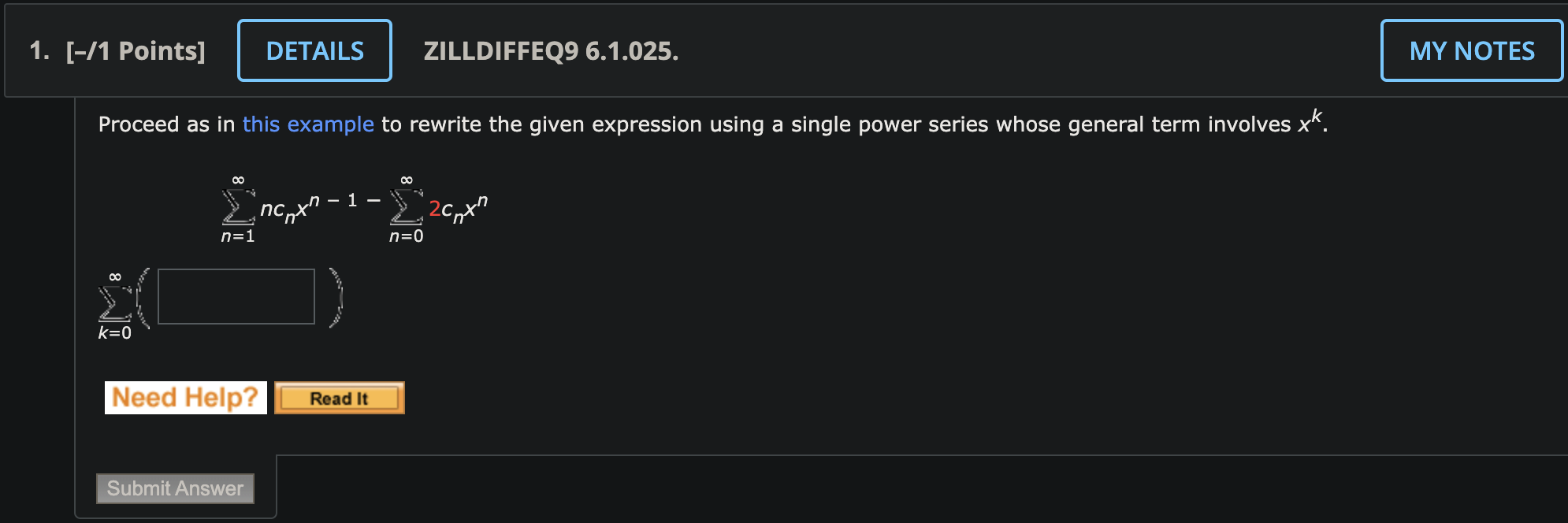The image size is (1568, 523).
Task: Click the ZILLDIFFEQ9 6.1.025 exercise label
Action: coord(550,51)
